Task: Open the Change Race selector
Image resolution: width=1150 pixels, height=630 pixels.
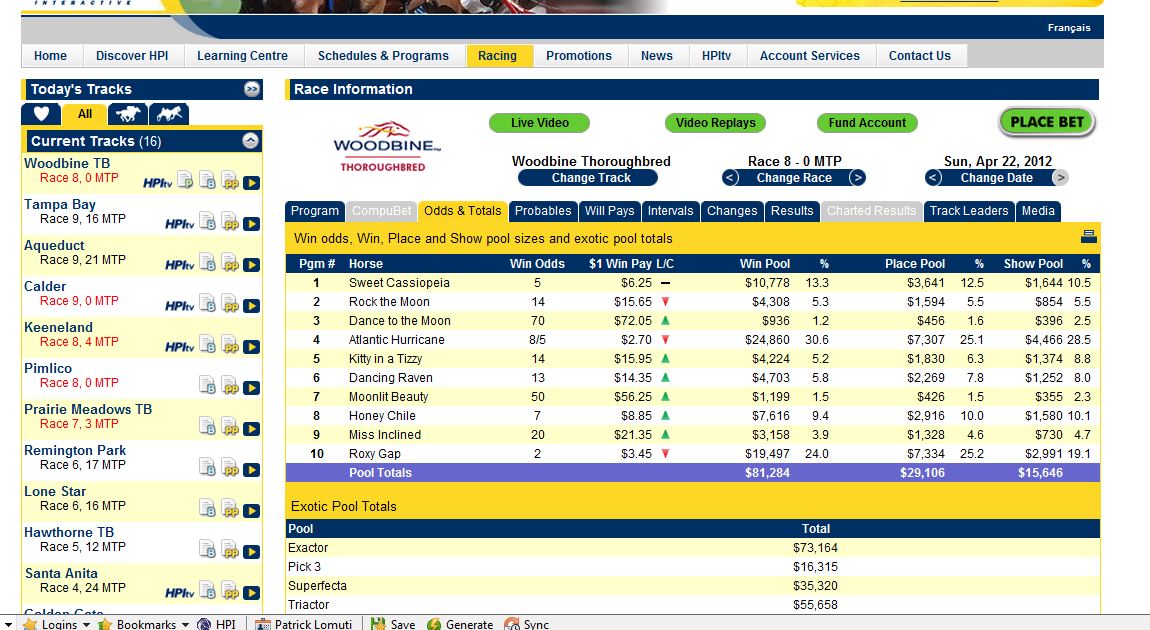Action: 794,177
